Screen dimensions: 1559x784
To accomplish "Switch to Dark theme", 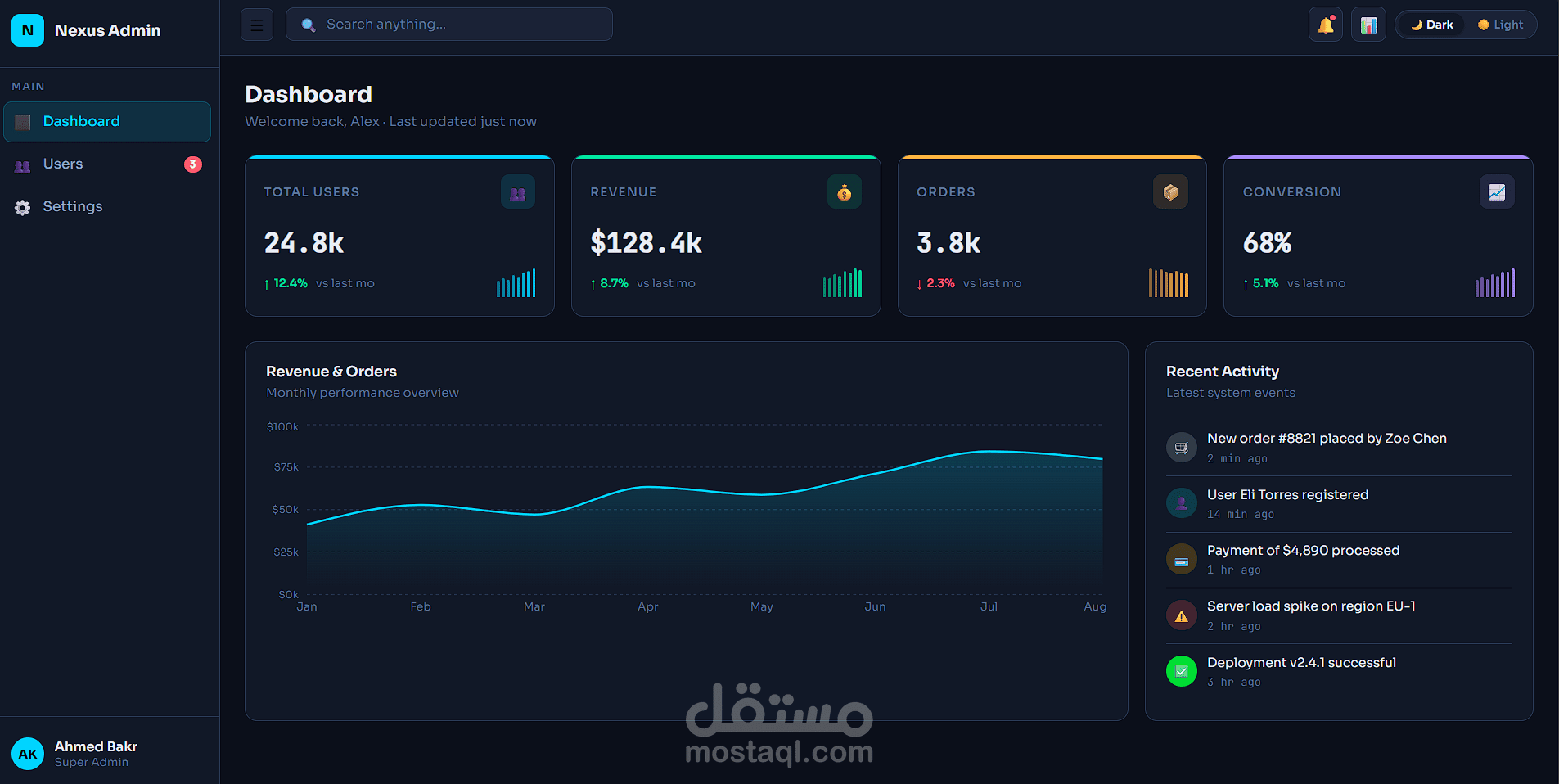I will [1432, 25].
